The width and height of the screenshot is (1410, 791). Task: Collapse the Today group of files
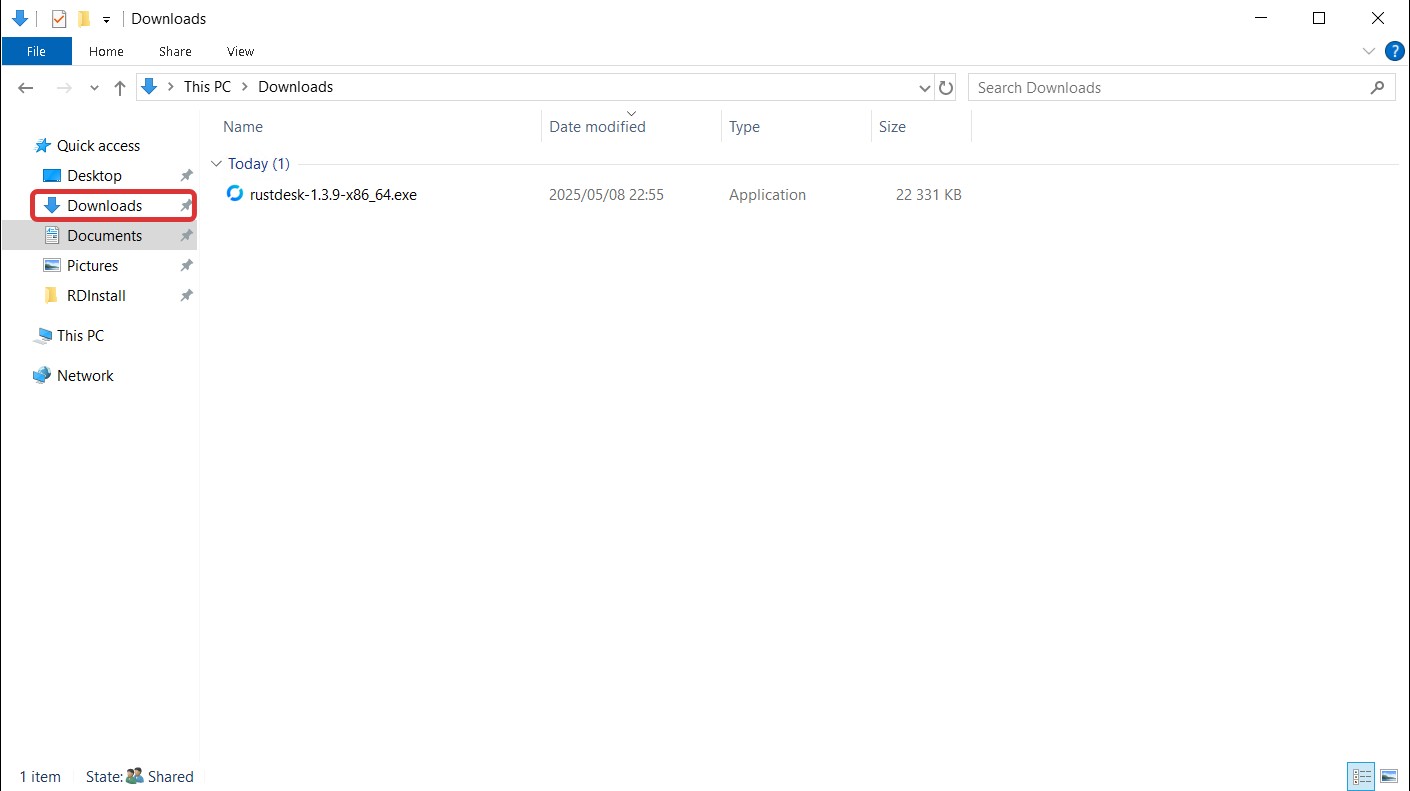pos(217,163)
